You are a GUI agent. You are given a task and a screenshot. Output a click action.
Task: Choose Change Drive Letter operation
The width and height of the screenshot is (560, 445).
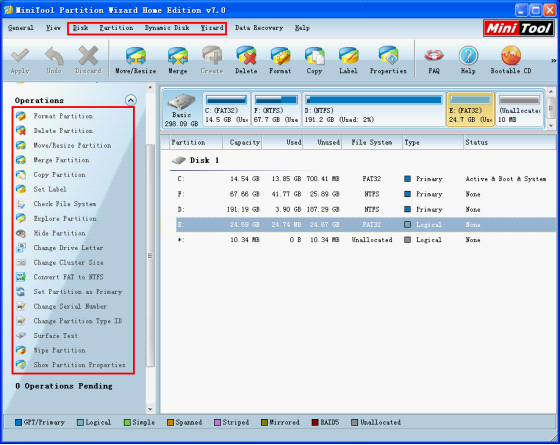pos(68,248)
